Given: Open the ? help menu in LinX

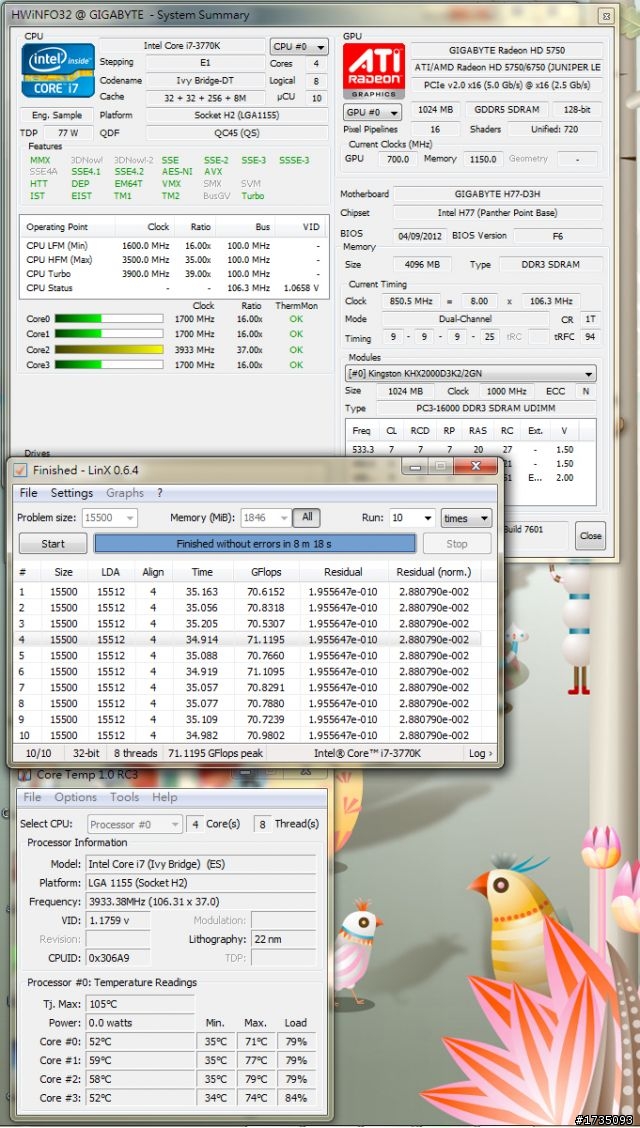Looking at the screenshot, I should [160, 493].
